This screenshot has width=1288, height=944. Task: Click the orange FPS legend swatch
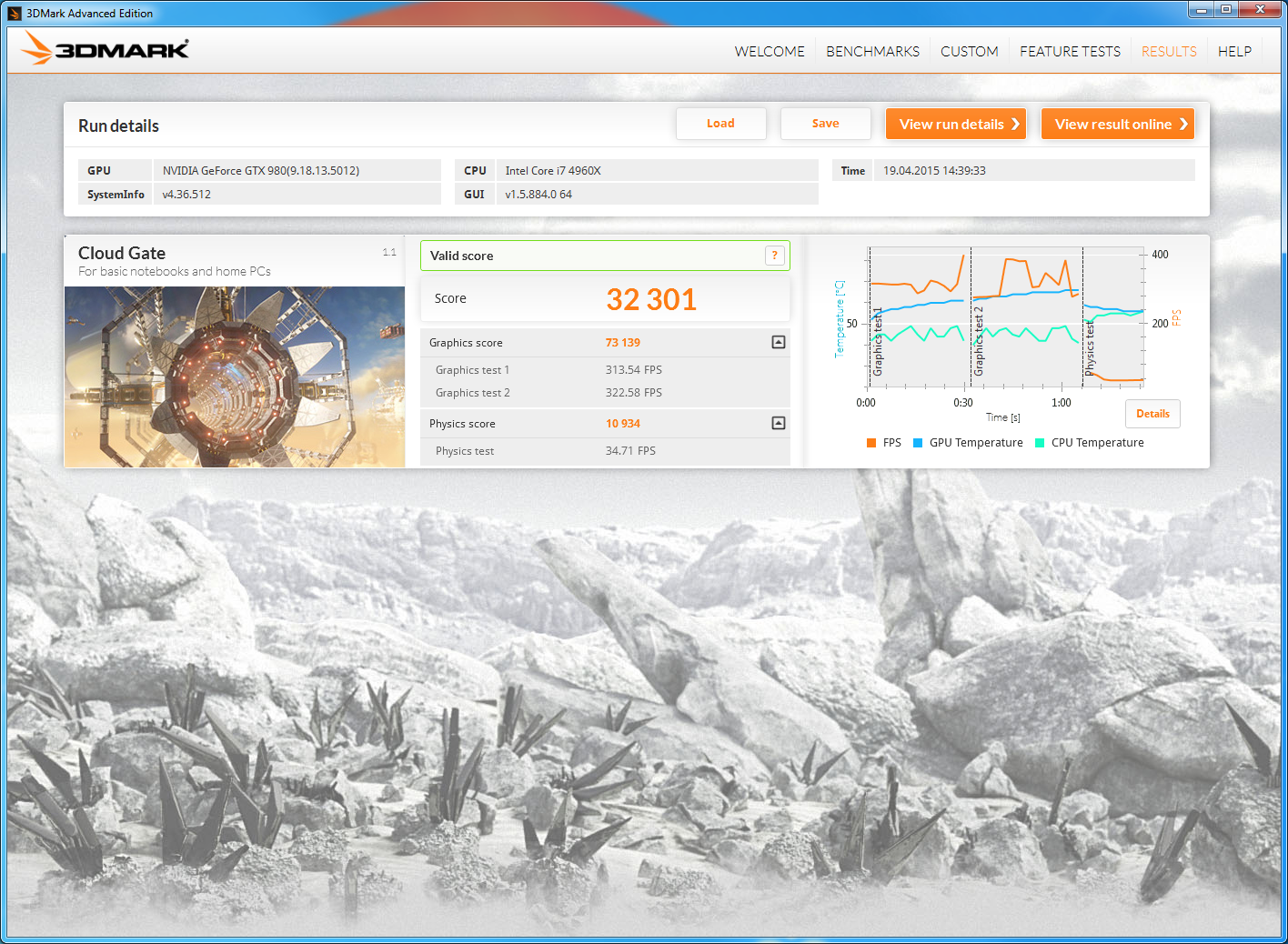(871, 443)
